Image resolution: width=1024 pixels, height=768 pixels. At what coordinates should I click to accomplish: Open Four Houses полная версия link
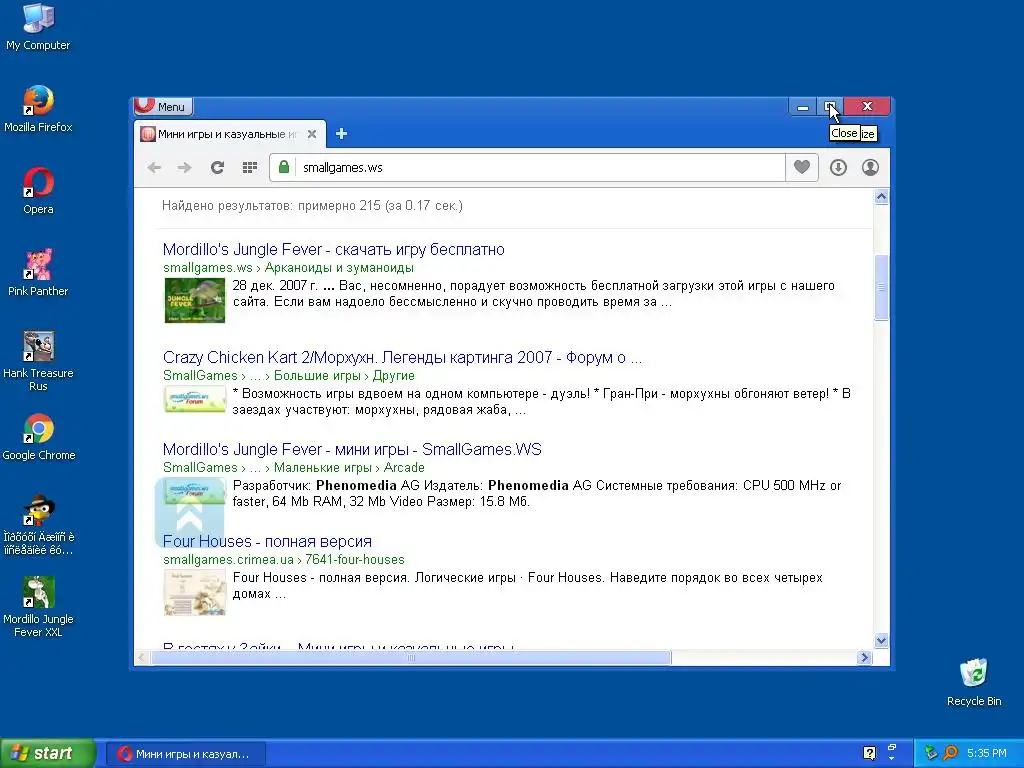coord(267,541)
